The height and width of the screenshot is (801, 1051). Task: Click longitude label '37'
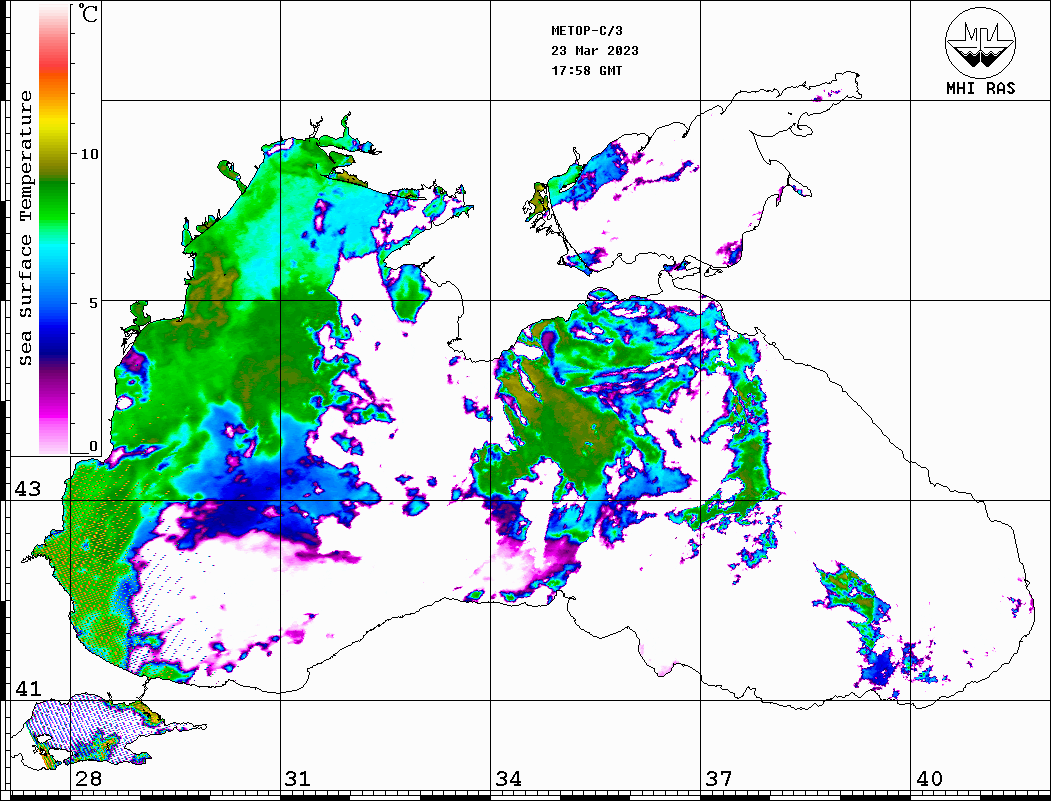[719, 779]
